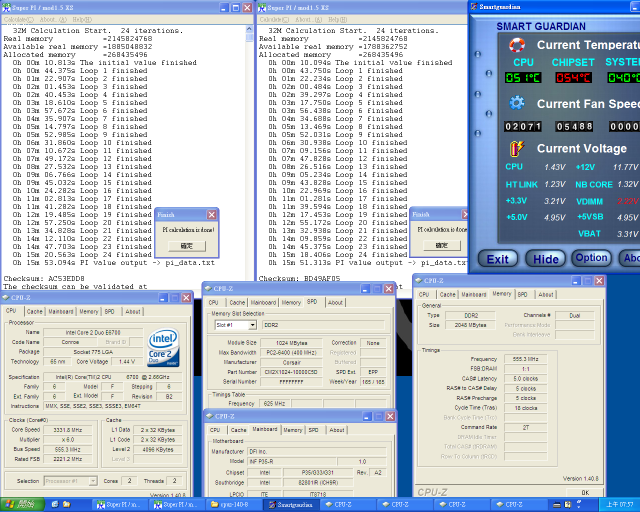Click the battery lightning icon beside Current Voltage
The image size is (640, 512).
pyautogui.click(x=517, y=149)
